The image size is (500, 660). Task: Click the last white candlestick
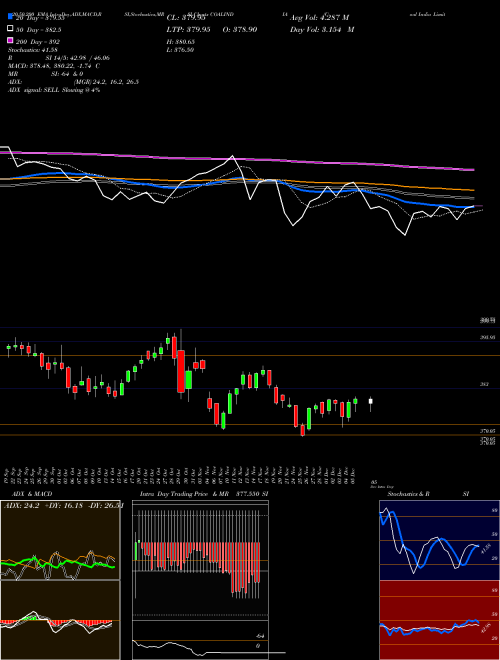[370, 402]
